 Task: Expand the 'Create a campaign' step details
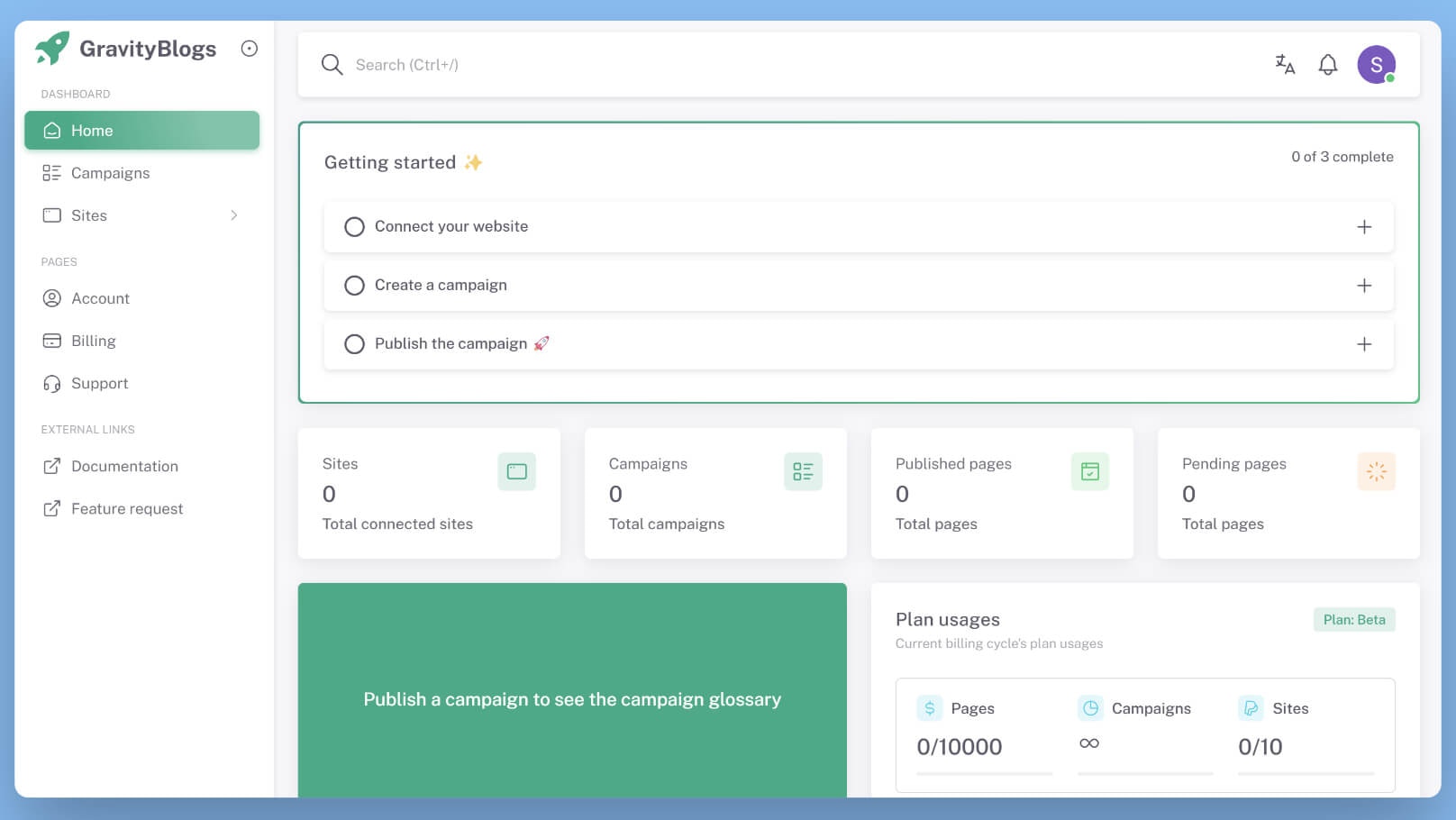click(1364, 286)
